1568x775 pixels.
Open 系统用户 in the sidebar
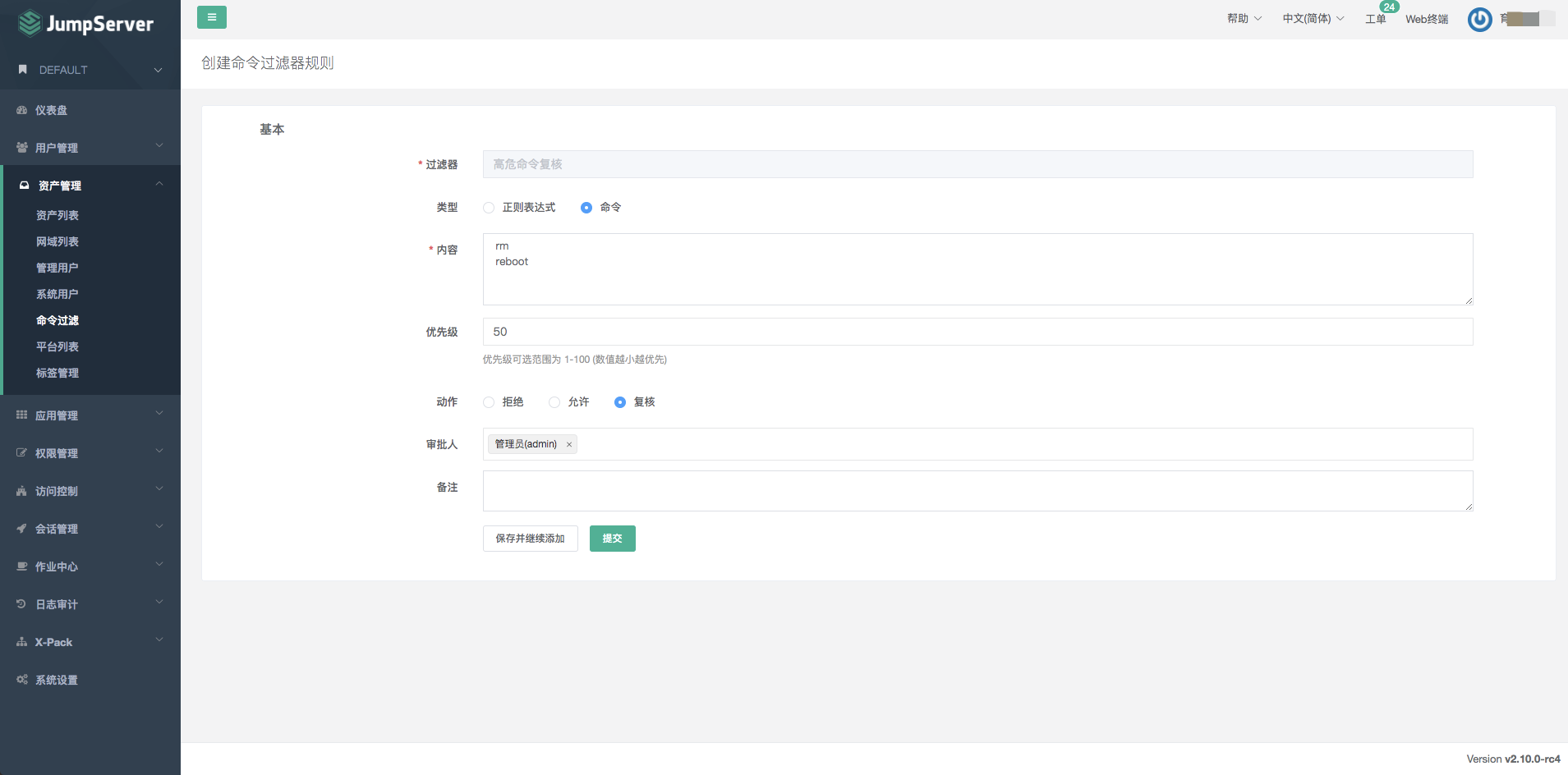click(57, 294)
